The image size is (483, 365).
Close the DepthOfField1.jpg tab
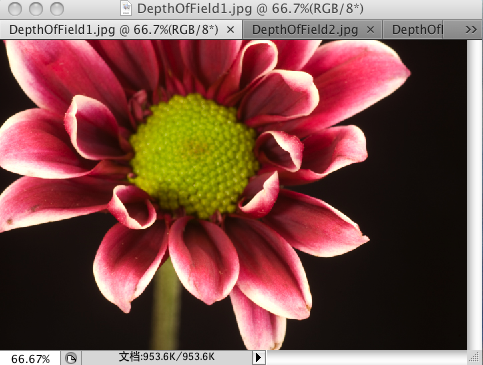230,30
